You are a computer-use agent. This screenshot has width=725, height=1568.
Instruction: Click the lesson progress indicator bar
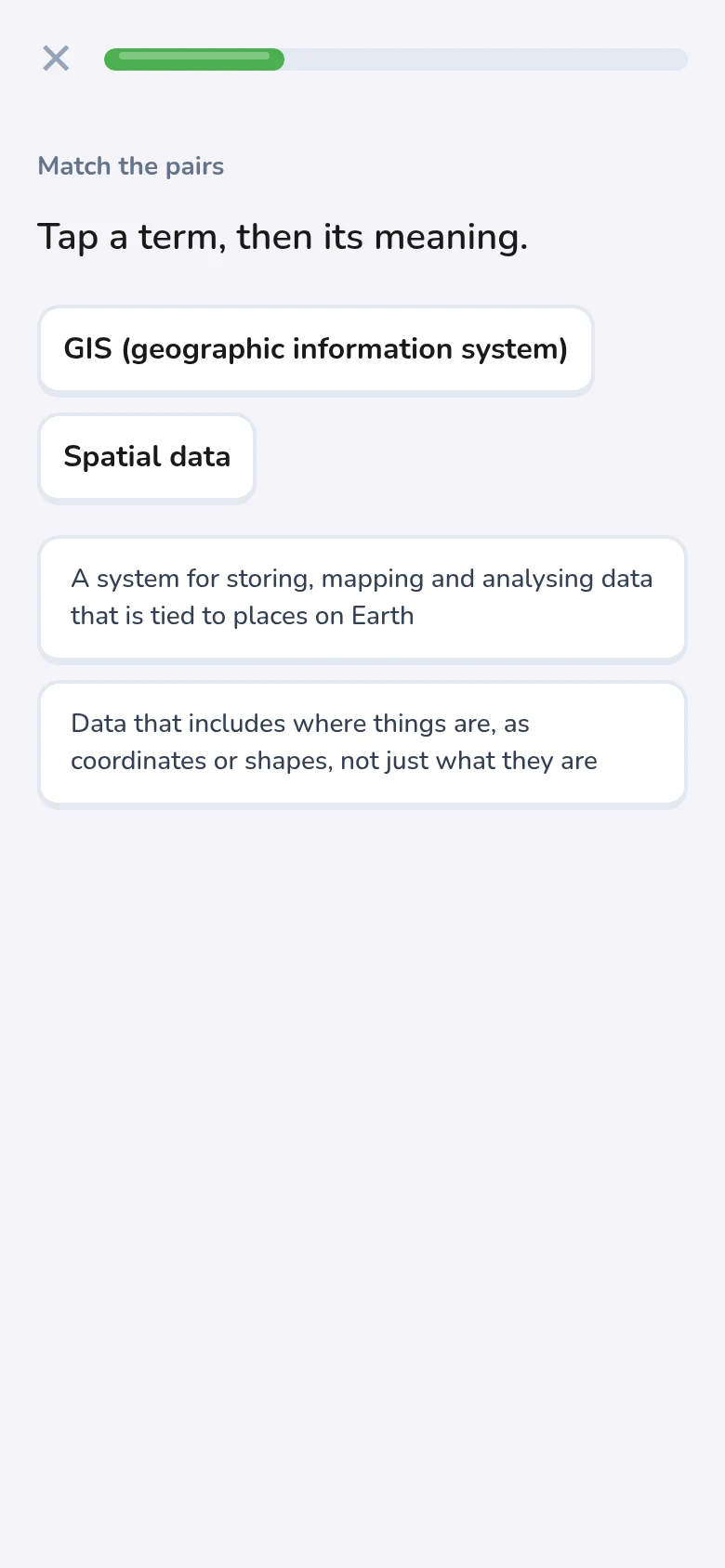click(396, 59)
